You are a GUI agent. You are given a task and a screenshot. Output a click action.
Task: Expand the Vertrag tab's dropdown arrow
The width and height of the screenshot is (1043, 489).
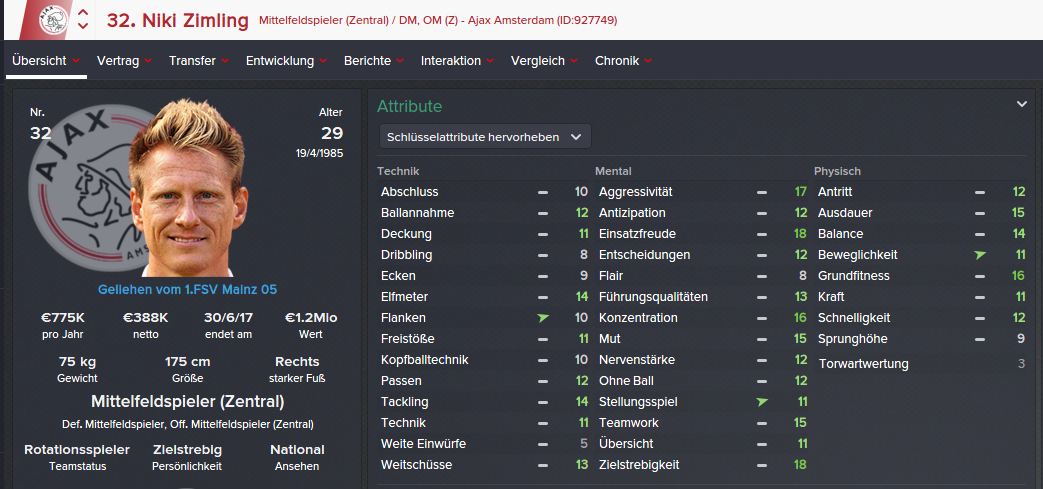pyautogui.click(x=148, y=61)
